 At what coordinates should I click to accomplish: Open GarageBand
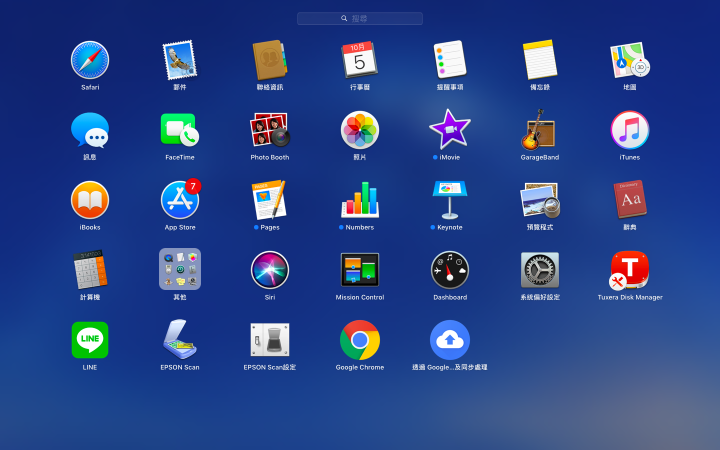[540, 130]
